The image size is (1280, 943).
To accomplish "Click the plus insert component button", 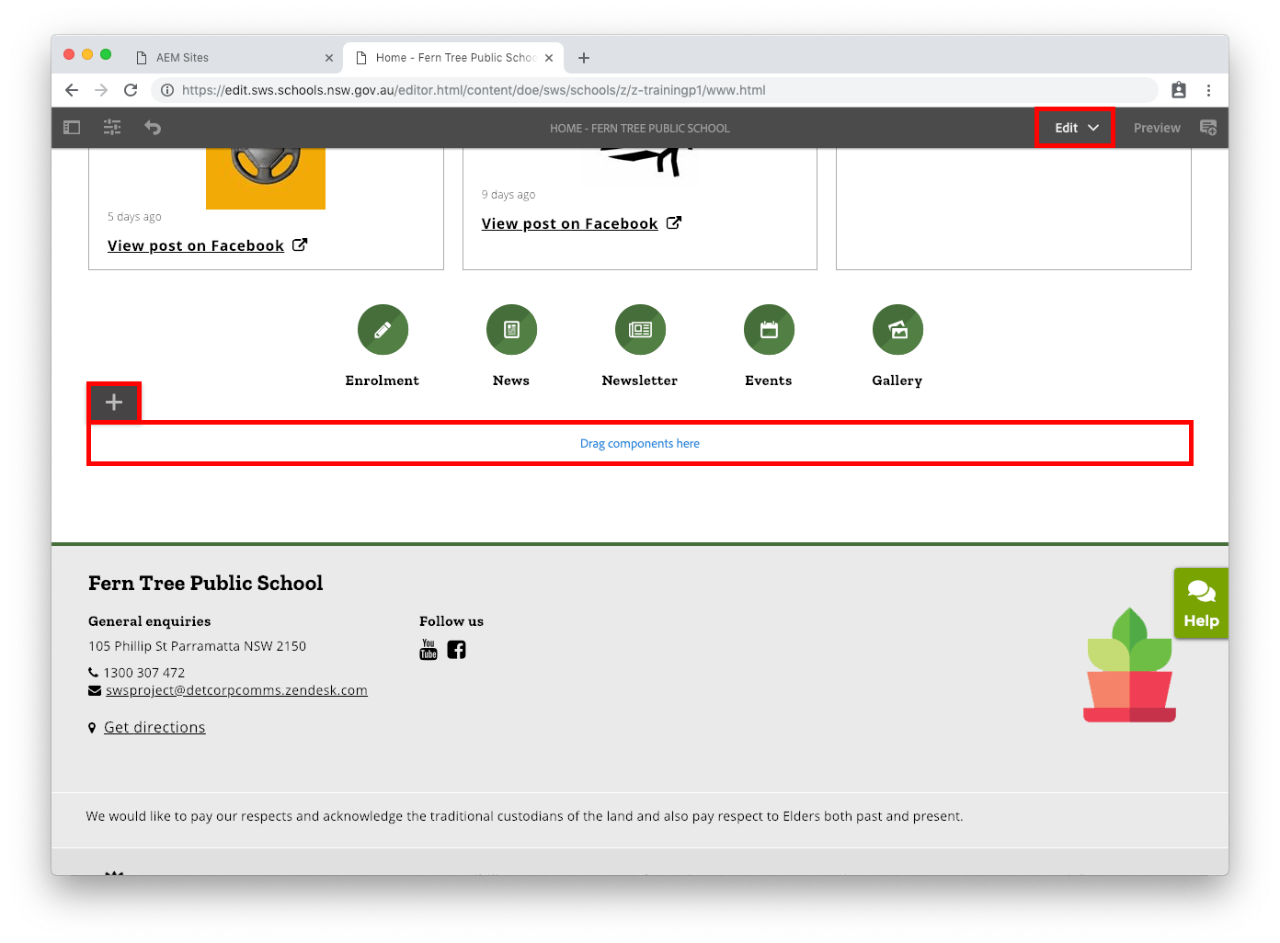I will (114, 402).
